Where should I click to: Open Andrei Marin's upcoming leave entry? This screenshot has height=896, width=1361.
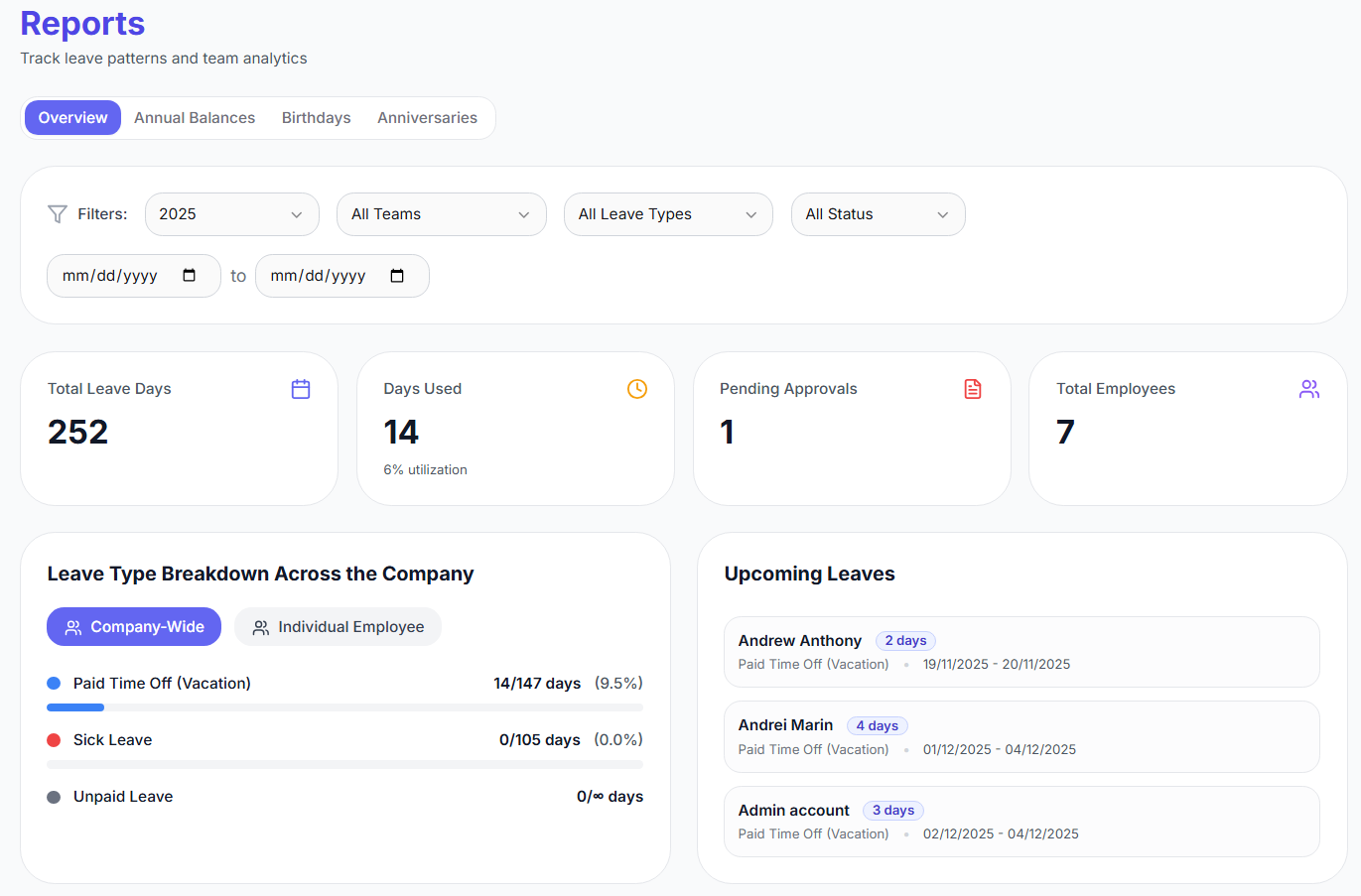pyautogui.click(x=1021, y=736)
